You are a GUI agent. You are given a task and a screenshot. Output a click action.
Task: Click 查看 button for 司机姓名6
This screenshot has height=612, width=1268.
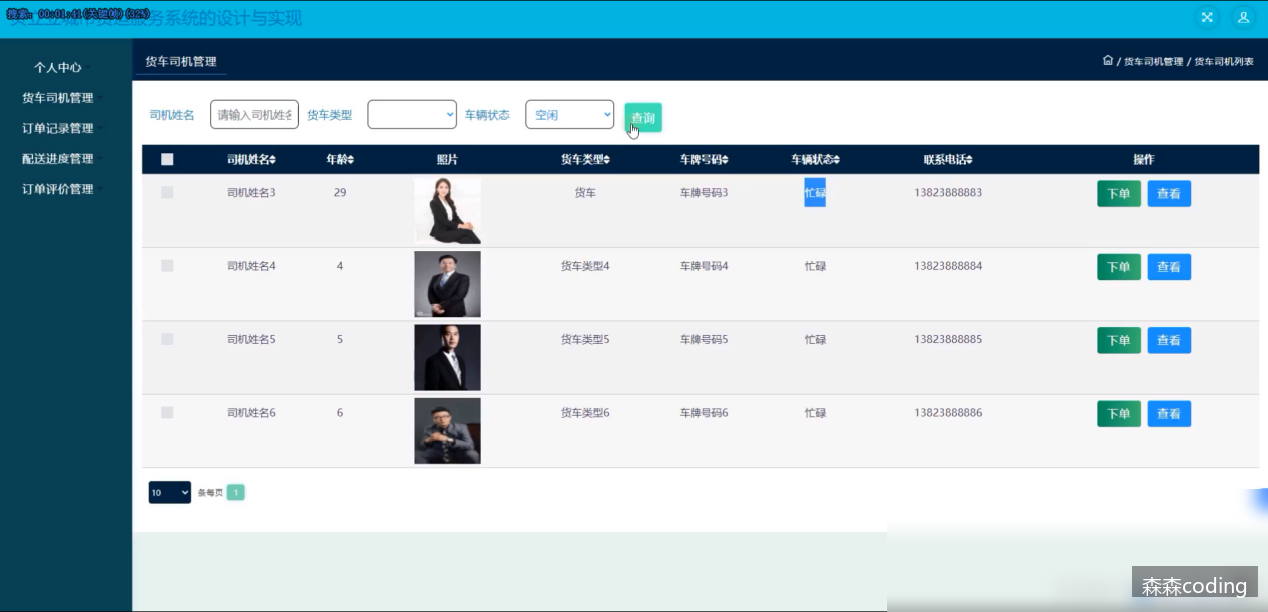click(1169, 414)
